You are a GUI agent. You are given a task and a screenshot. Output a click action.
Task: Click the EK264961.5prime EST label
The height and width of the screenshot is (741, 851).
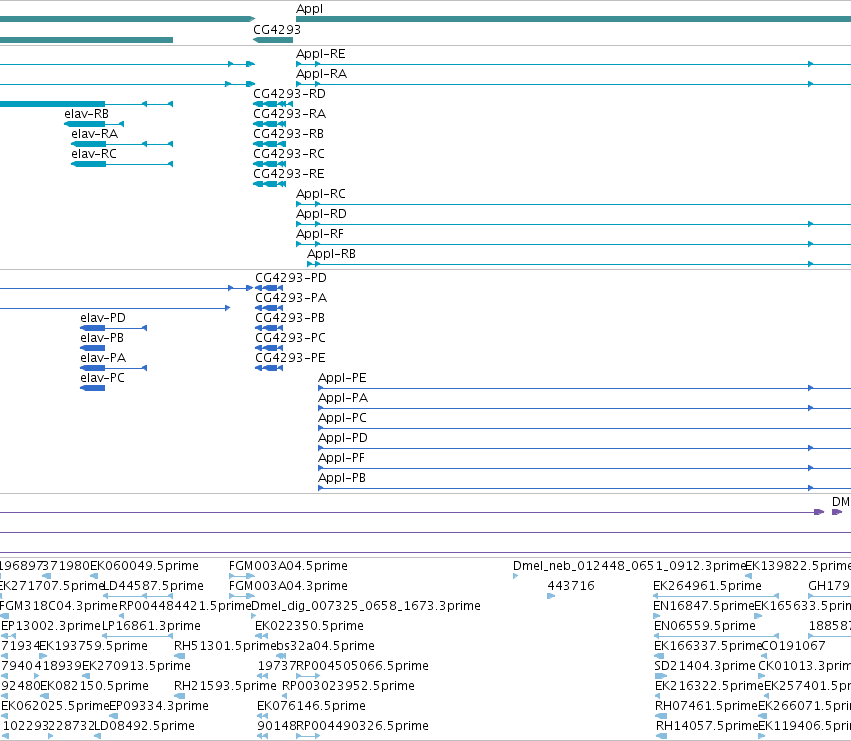point(708,586)
